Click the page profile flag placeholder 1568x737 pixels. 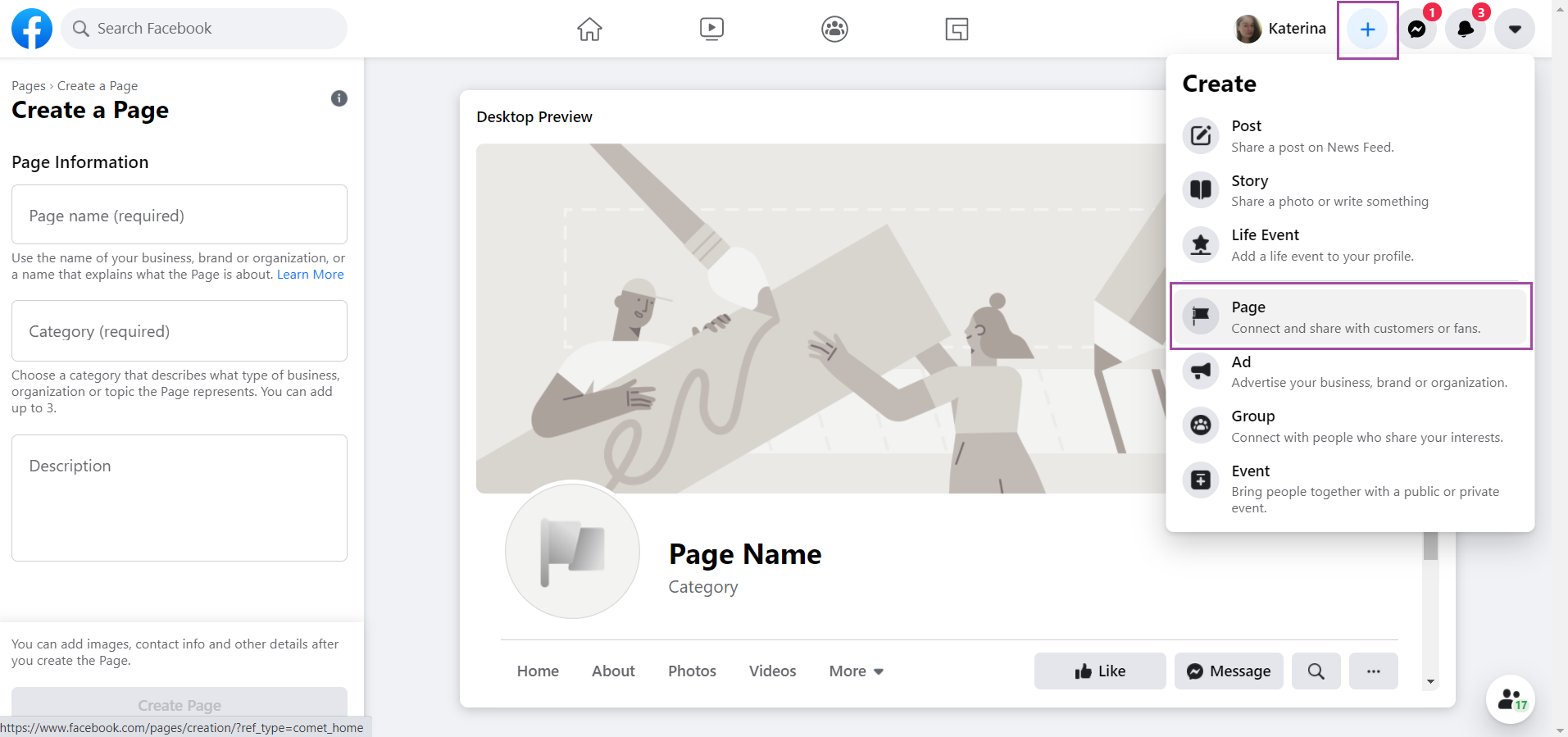point(572,551)
